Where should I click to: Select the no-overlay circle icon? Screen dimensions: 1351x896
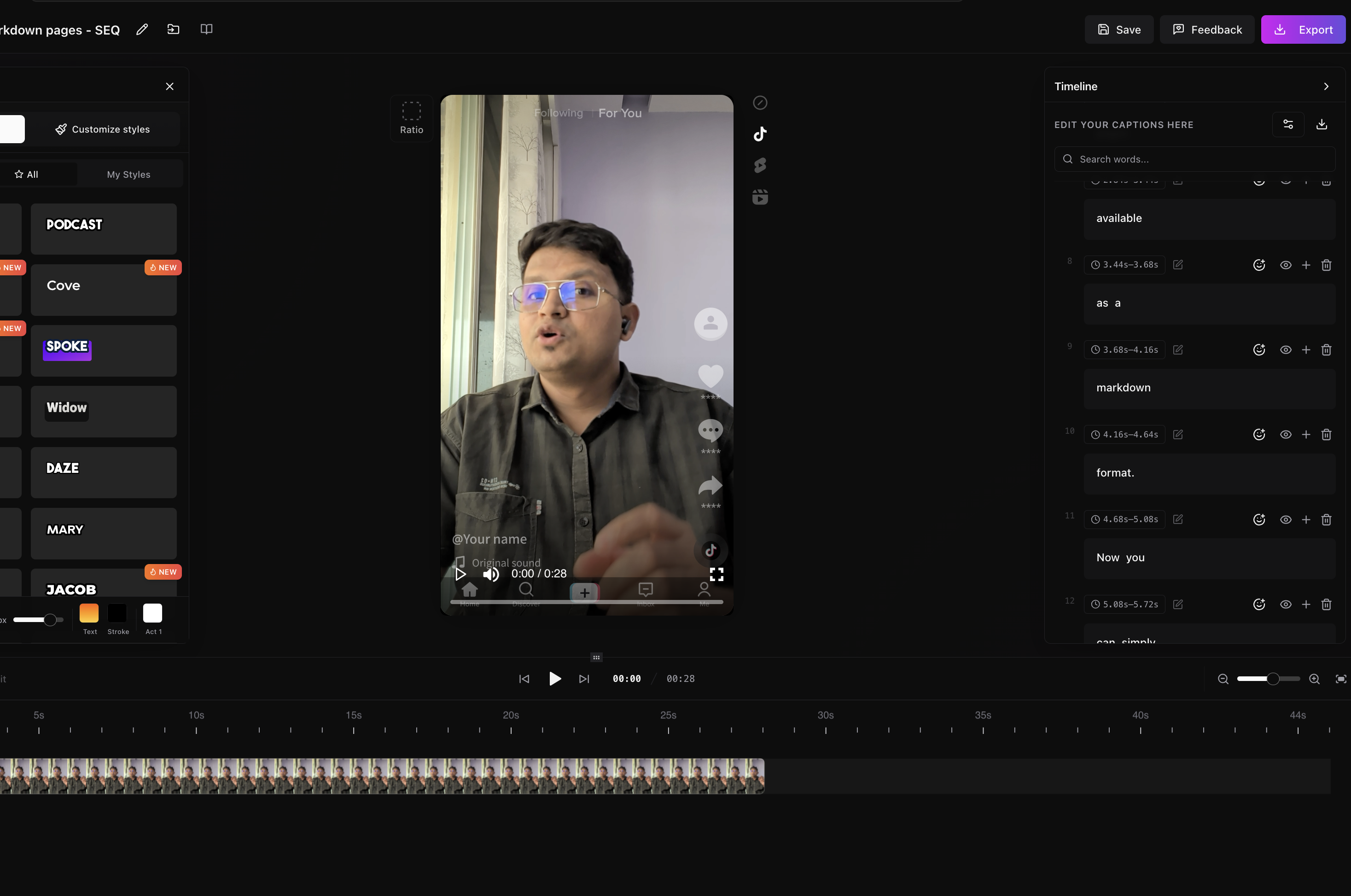pyautogui.click(x=759, y=103)
